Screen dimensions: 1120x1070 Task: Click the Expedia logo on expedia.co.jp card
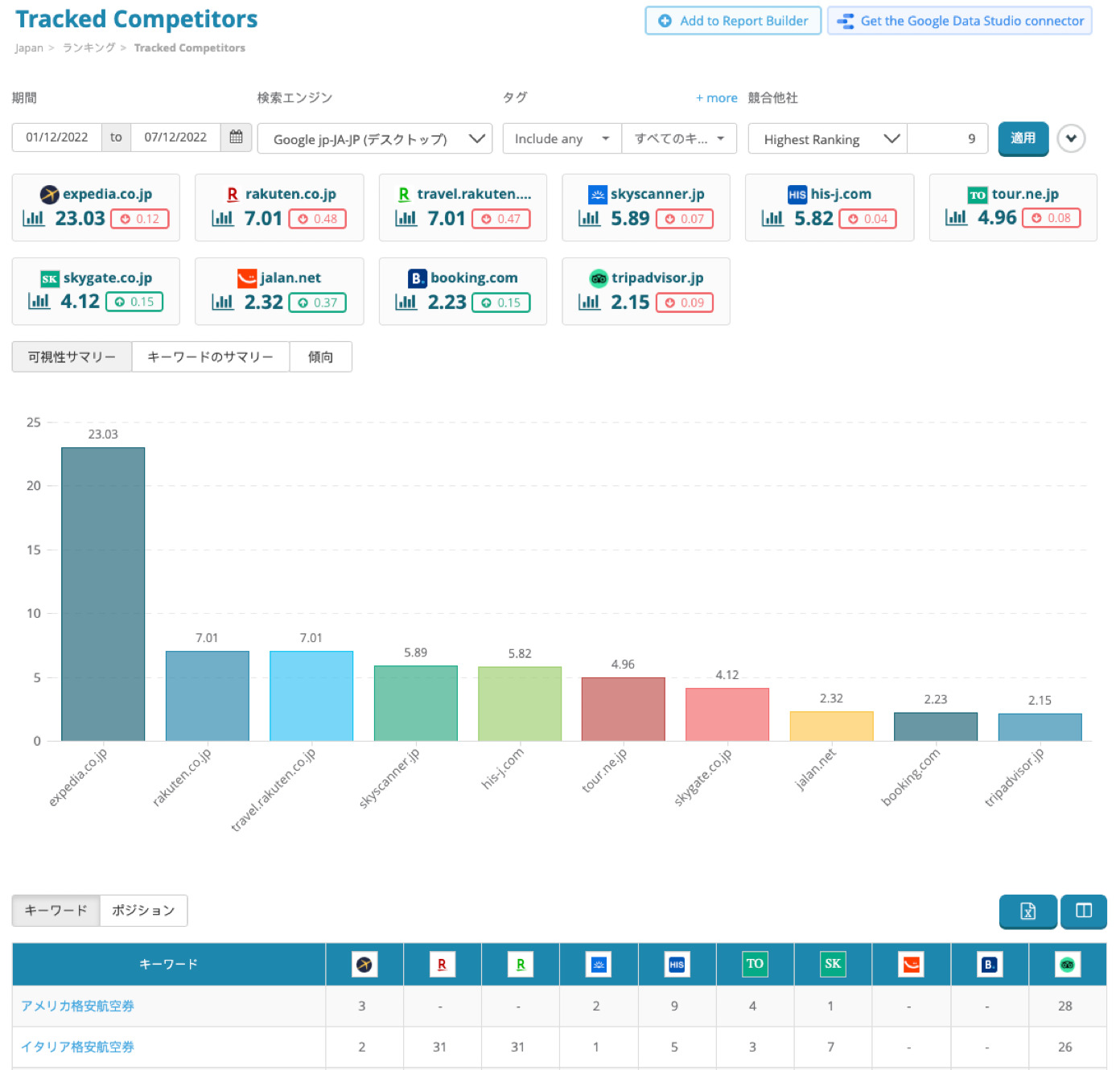tap(49, 194)
